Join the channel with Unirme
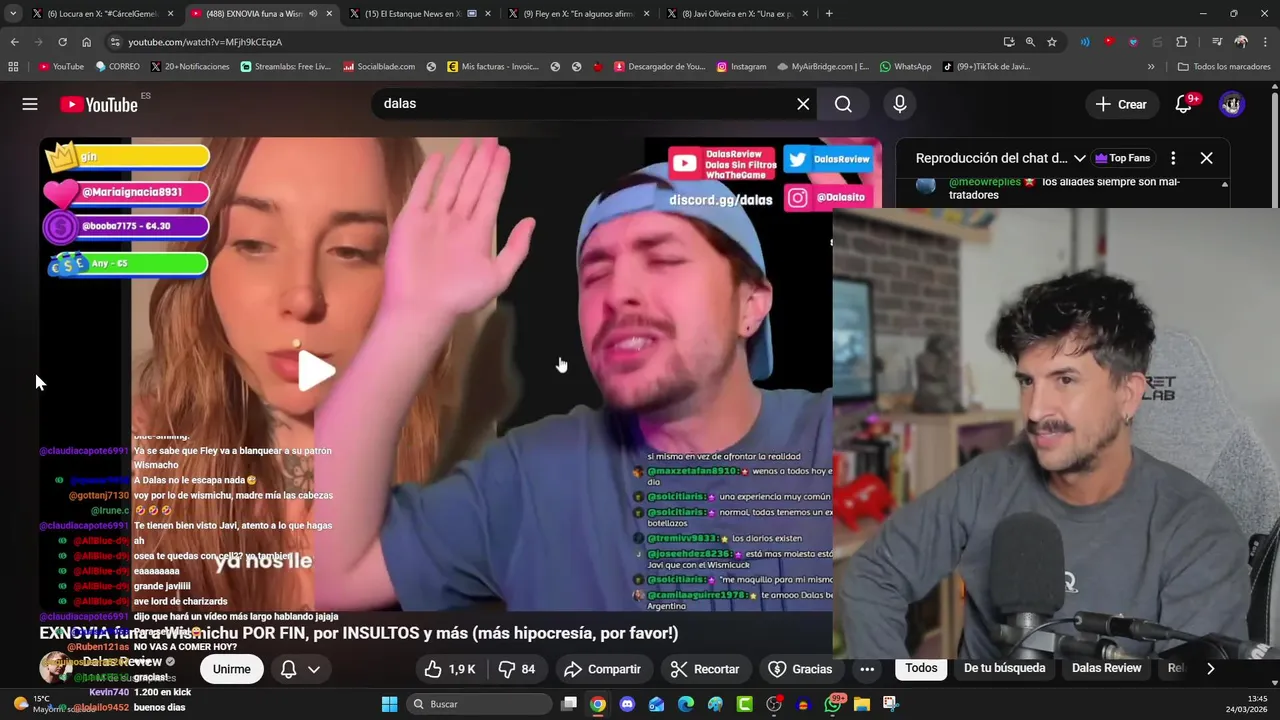This screenshot has height=720, width=1280. point(231,669)
